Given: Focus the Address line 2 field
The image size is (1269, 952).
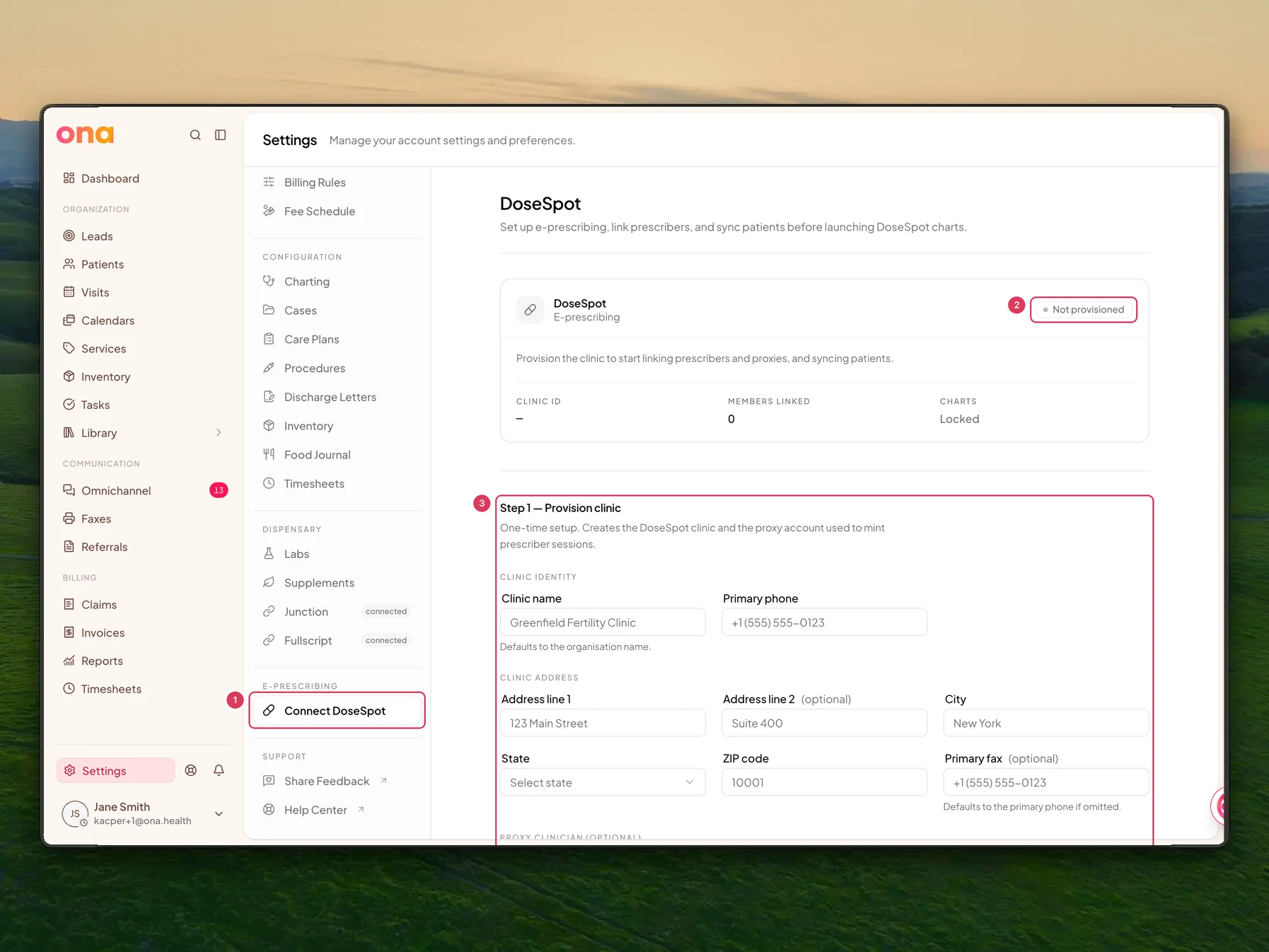Looking at the screenshot, I should point(824,723).
